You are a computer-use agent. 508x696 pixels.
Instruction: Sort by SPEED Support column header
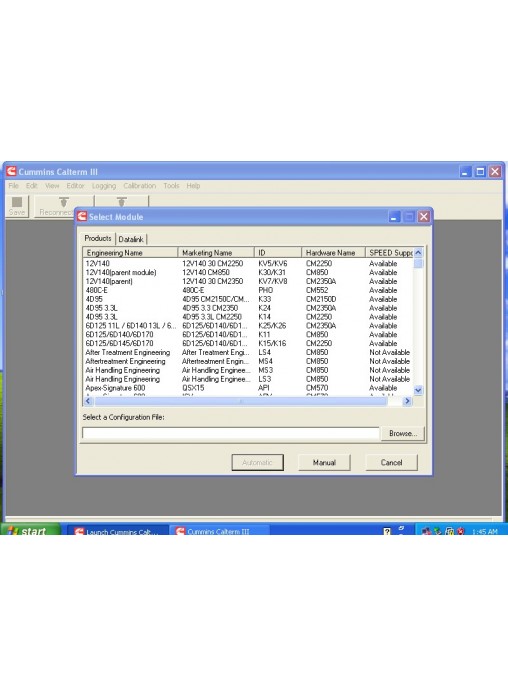tap(389, 253)
